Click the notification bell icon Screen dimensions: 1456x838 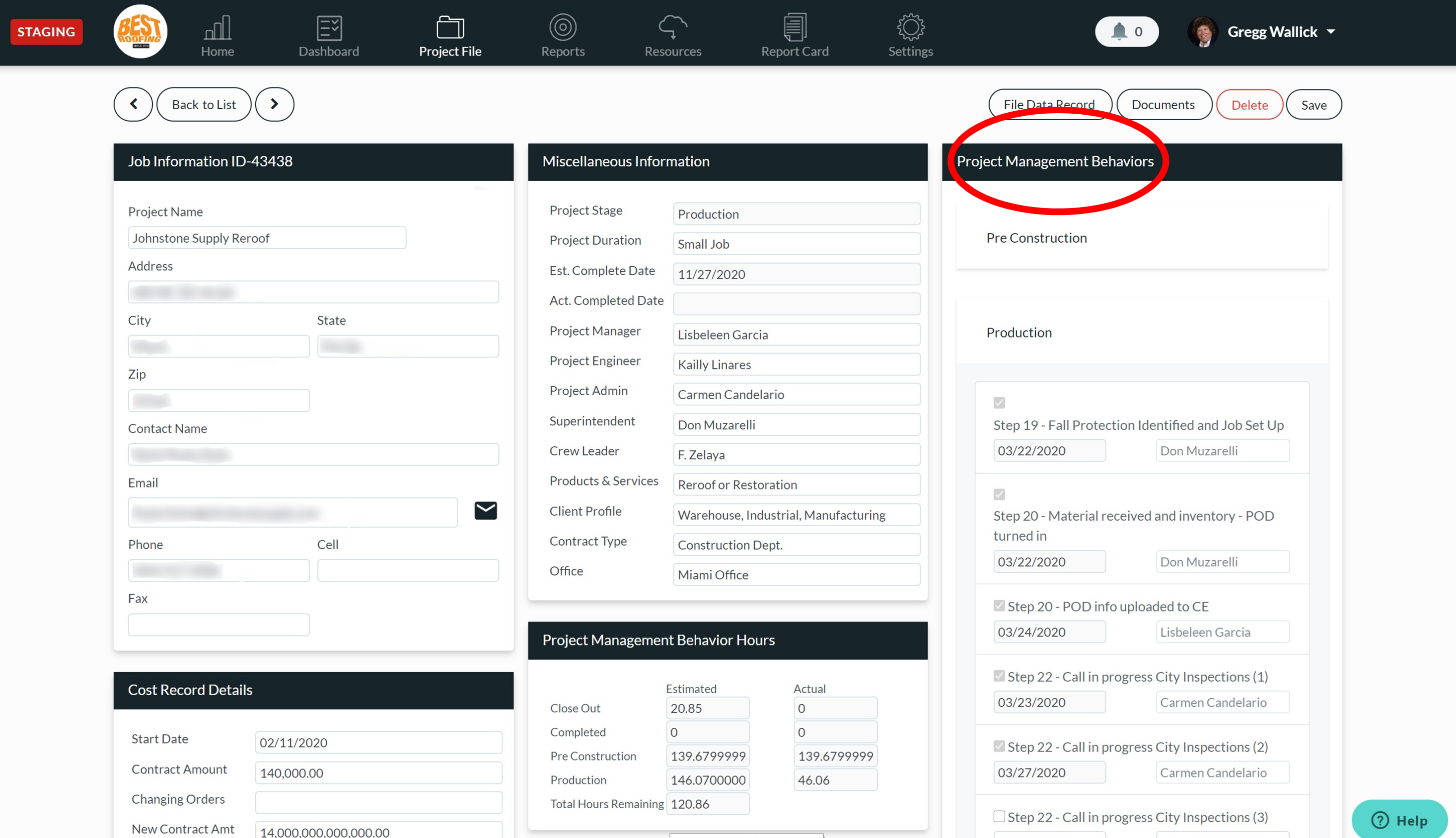(1118, 31)
